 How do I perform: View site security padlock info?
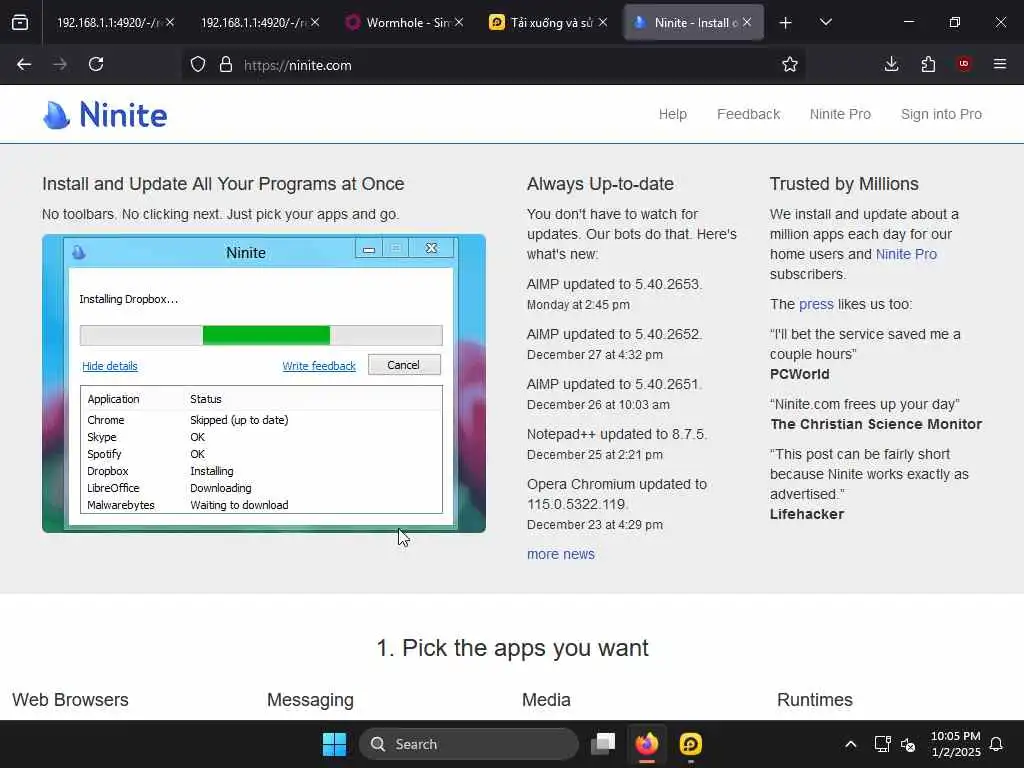(226, 65)
